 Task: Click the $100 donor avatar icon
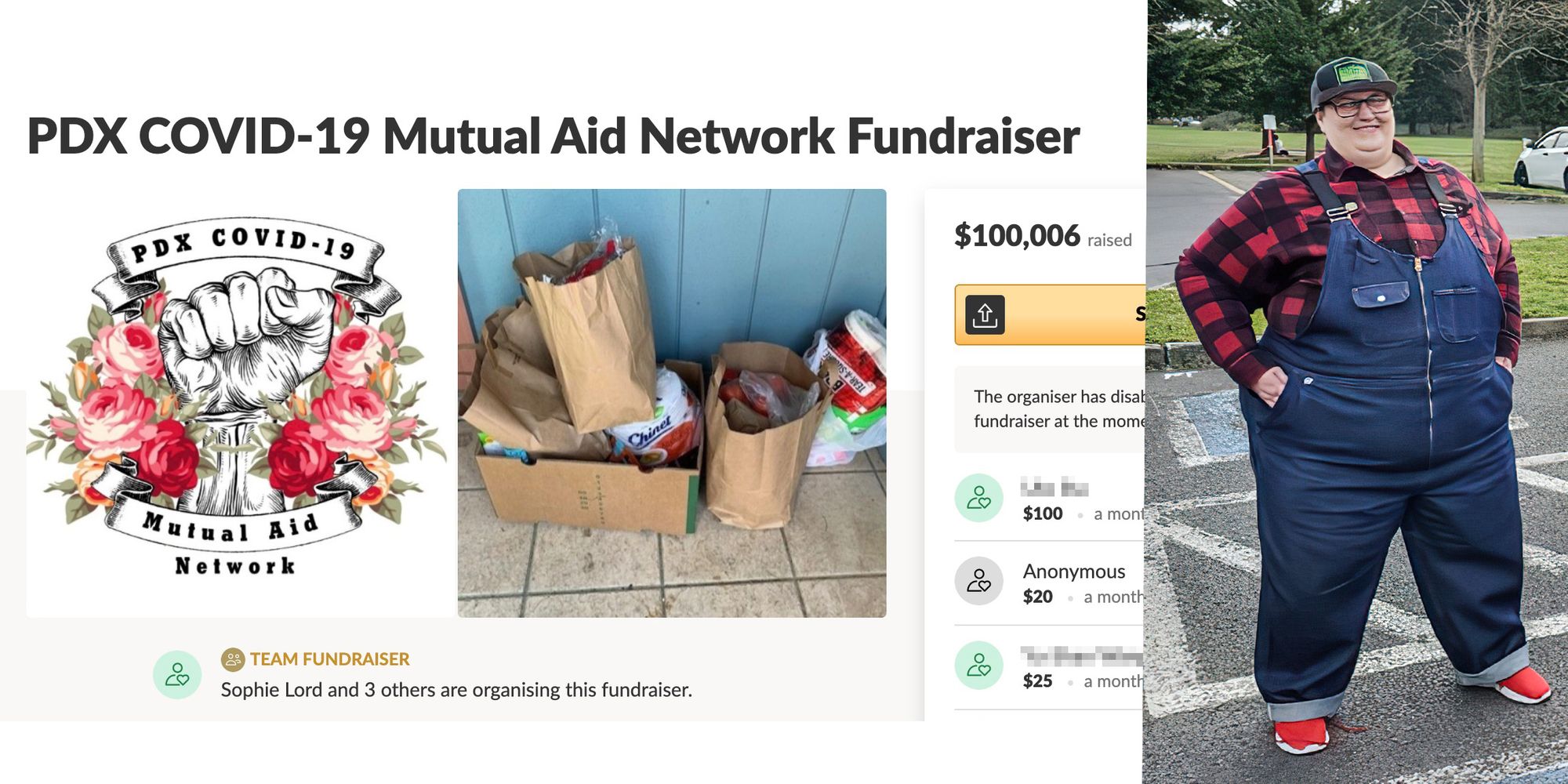click(978, 498)
